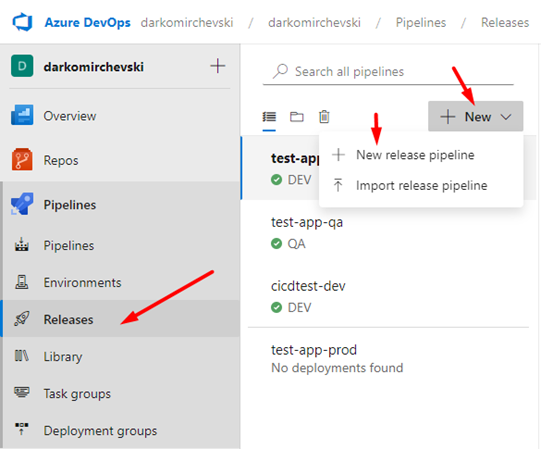
Task: Click the New button
Action: 476,116
